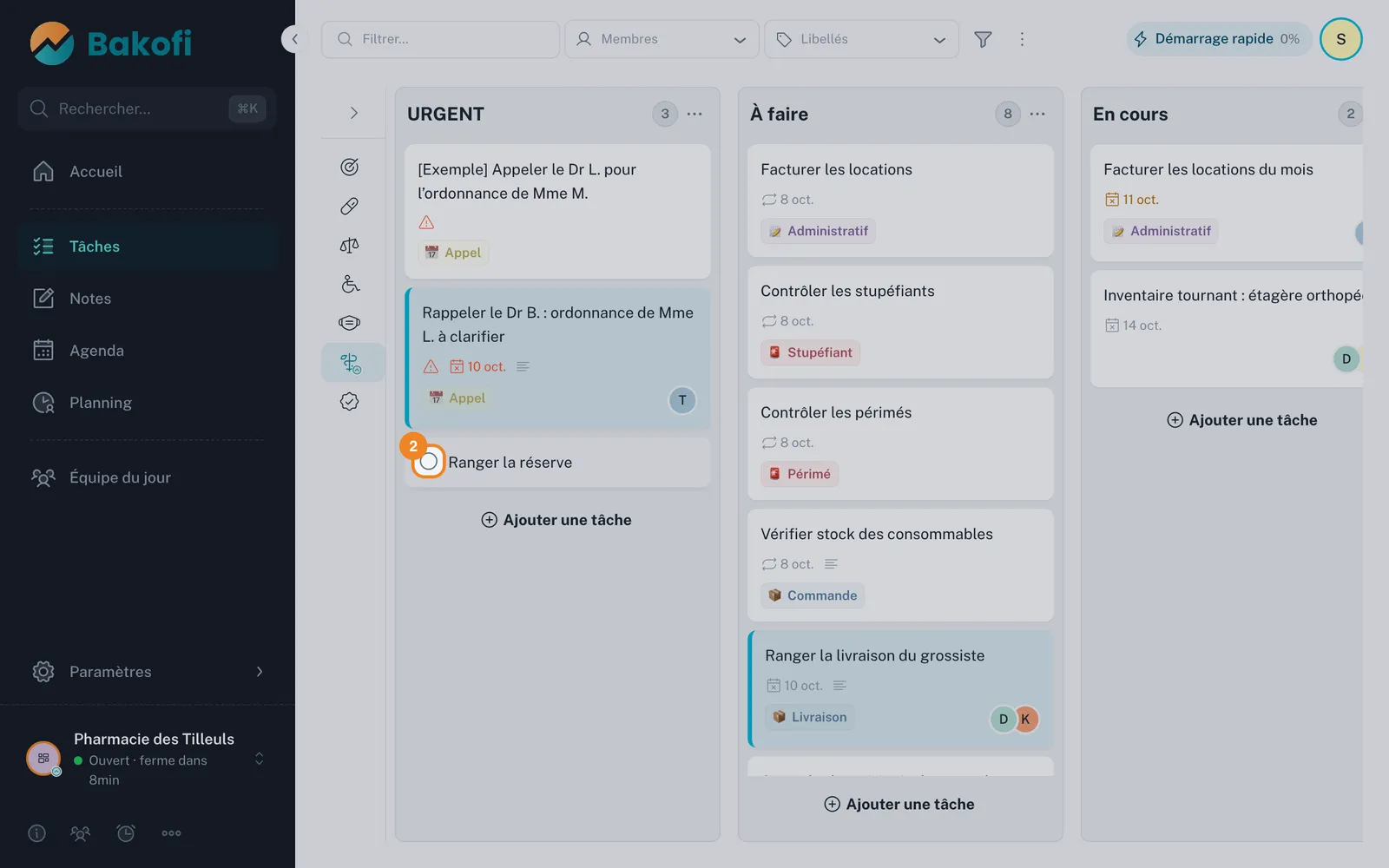Add a task in the À faire column
The height and width of the screenshot is (868, 1389).
[x=899, y=805]
